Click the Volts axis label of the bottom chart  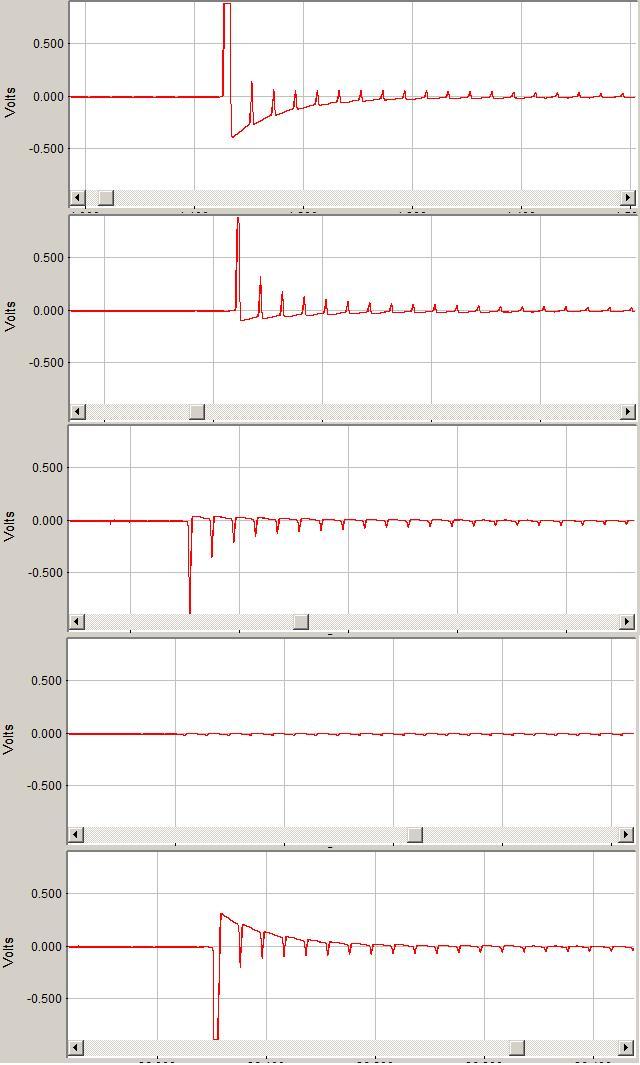(10, 952)
